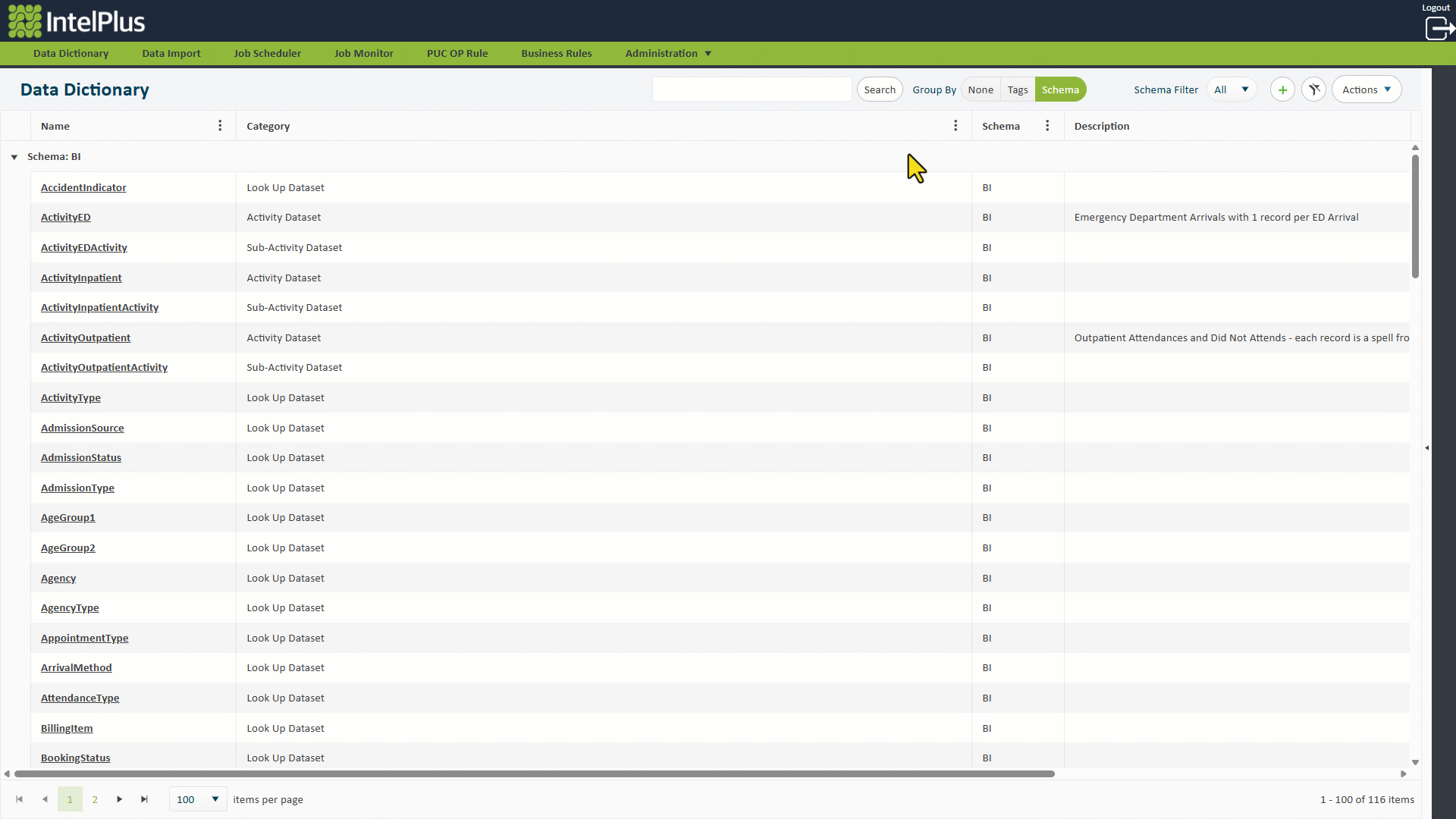The width and height of the screenshot is (1456, 819).
Task: Click in the search text field
Action: tap(751, 89)
